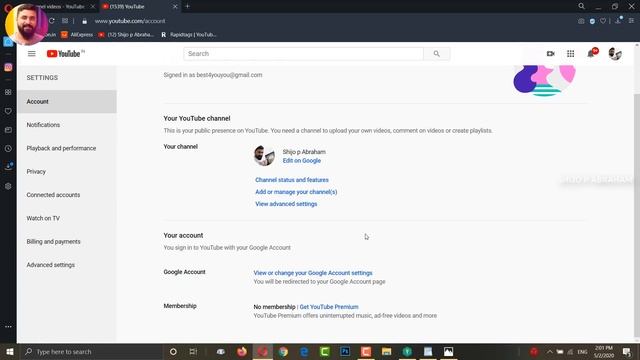Click the Windows taskbar search box
The image size is (640, 360).
92,351
